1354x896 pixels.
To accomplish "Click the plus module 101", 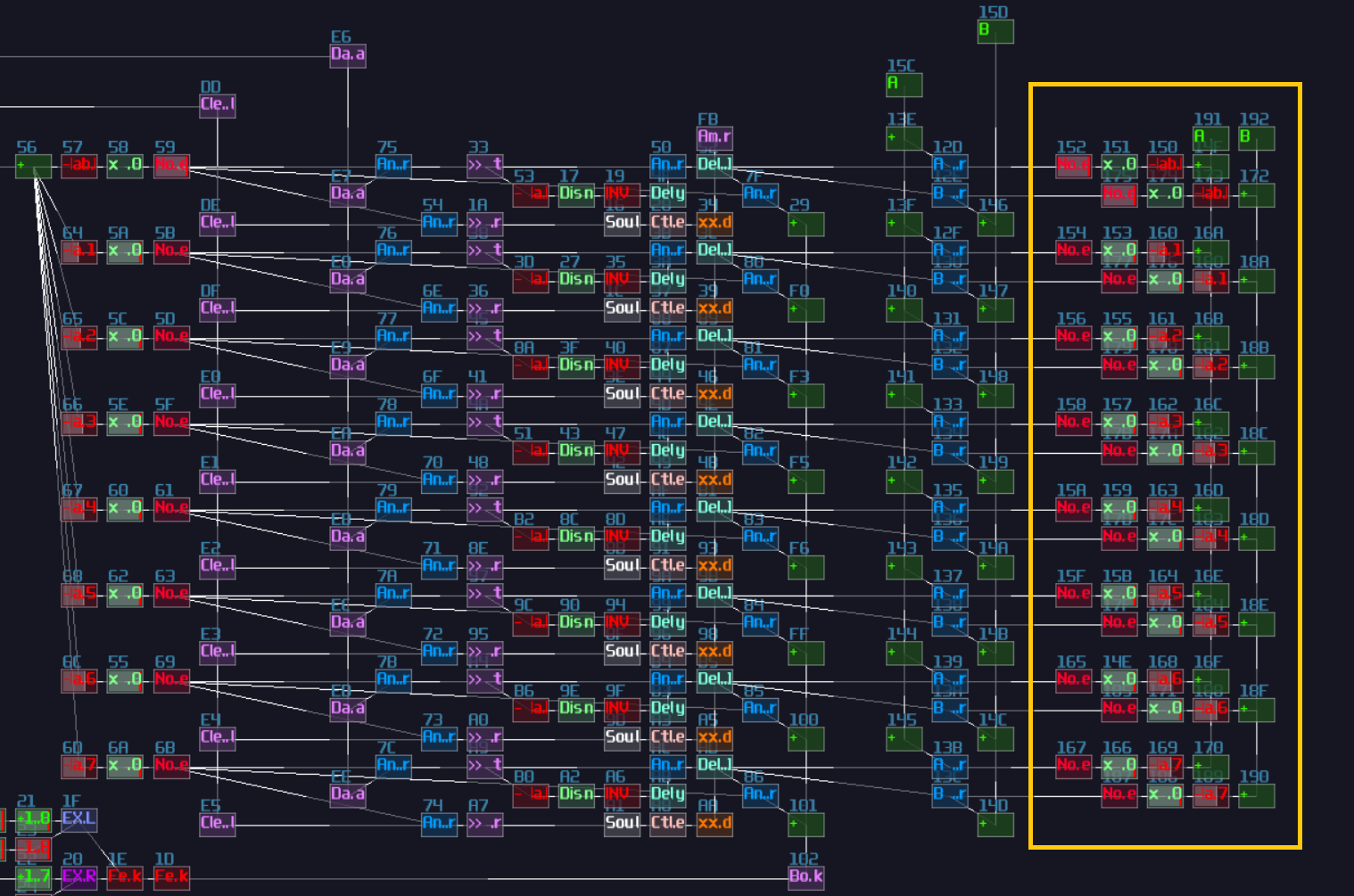I will [806, 825].
